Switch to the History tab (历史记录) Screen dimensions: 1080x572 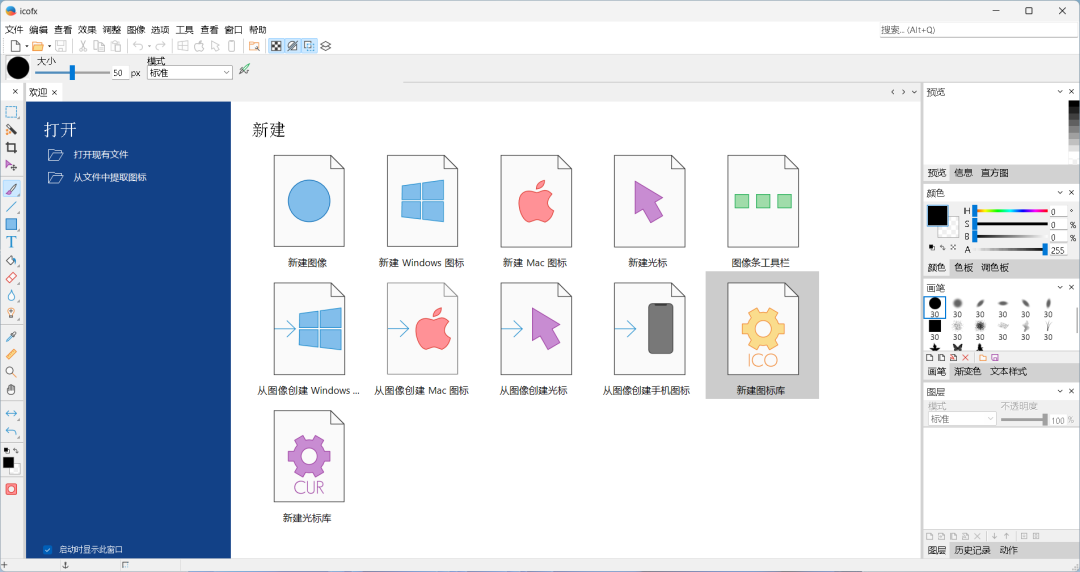click(972, 550)
